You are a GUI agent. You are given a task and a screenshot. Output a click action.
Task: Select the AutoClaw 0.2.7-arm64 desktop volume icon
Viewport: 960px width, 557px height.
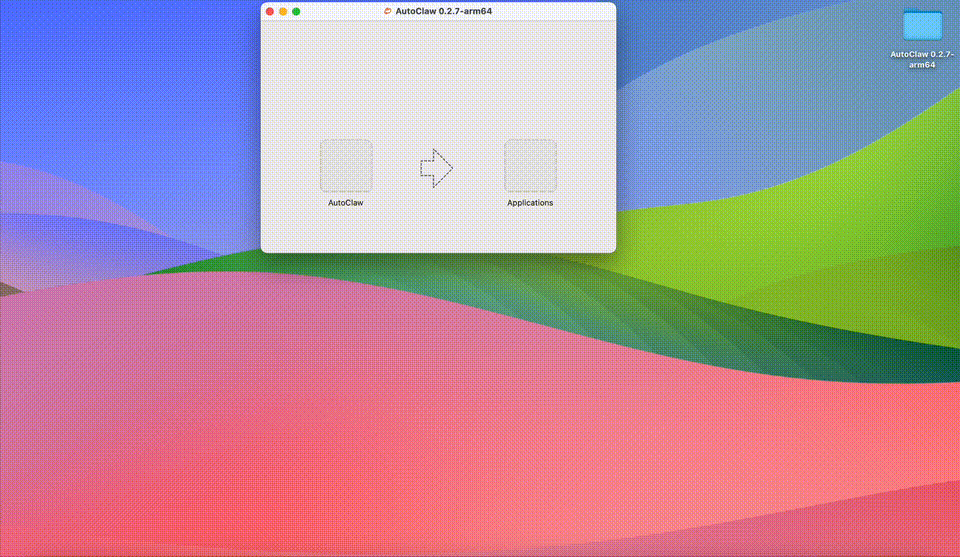[922, 26]
